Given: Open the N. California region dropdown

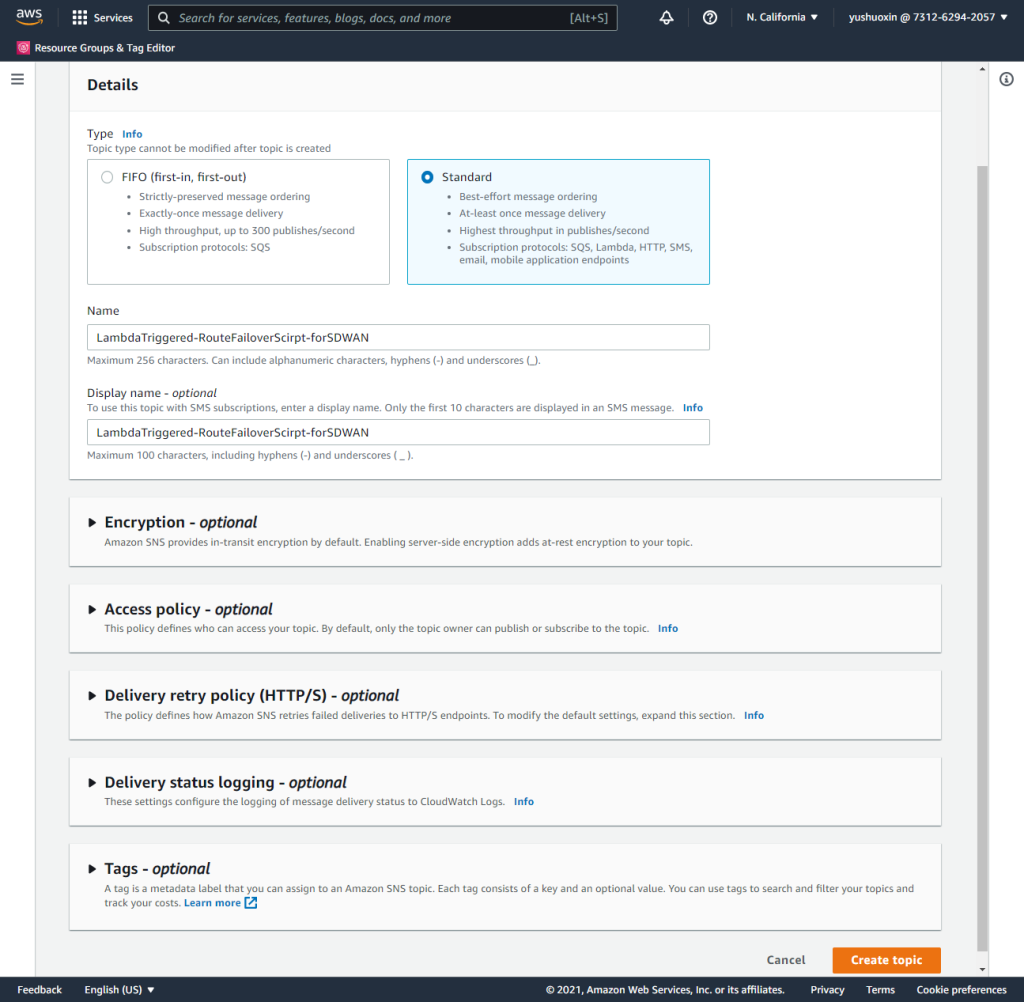Looking at the screenshot, I should (782, 18).
